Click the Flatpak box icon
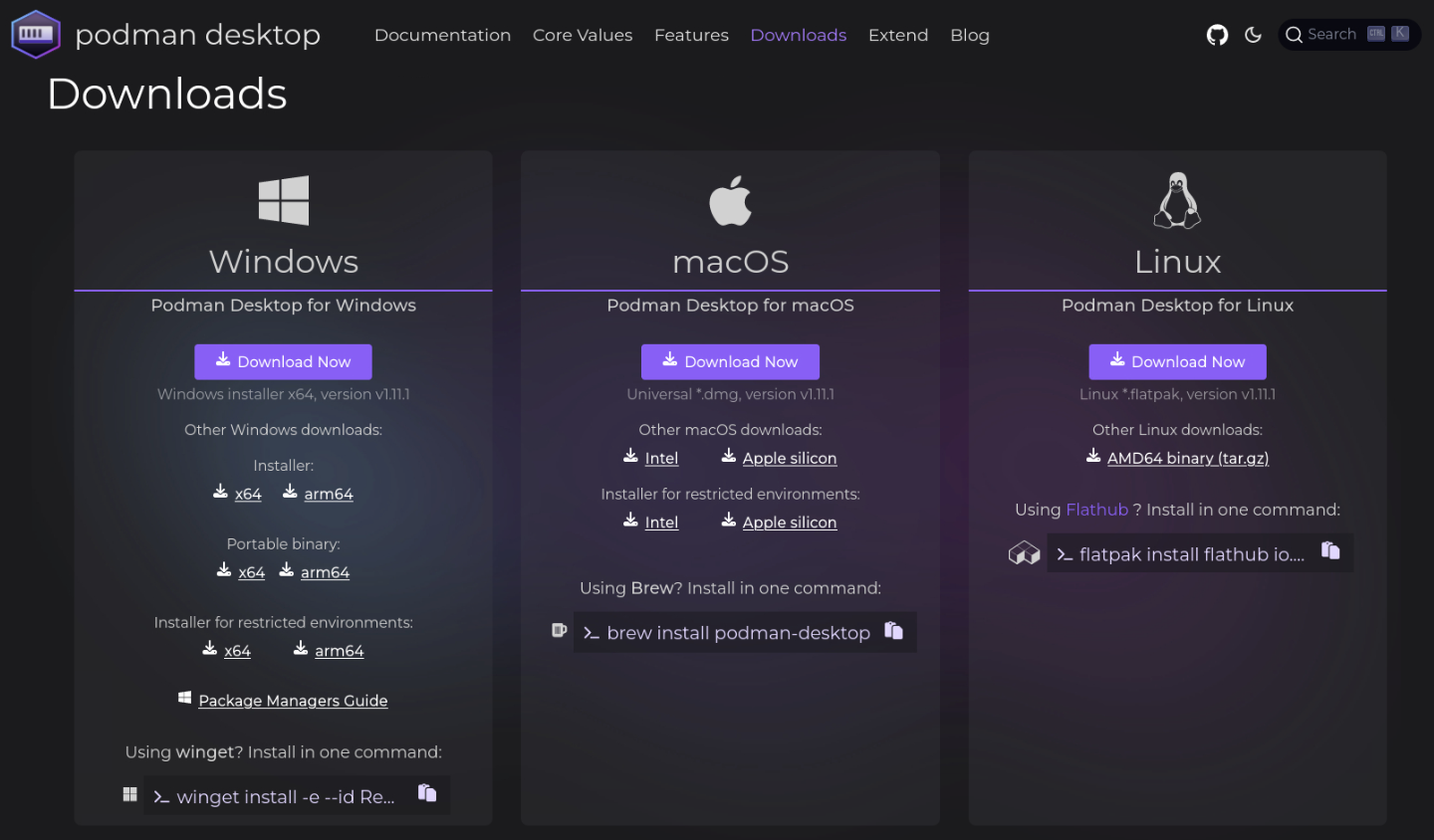This screenshot has width=1434, height=840. pyautogui.click(x=1024, y=552)
